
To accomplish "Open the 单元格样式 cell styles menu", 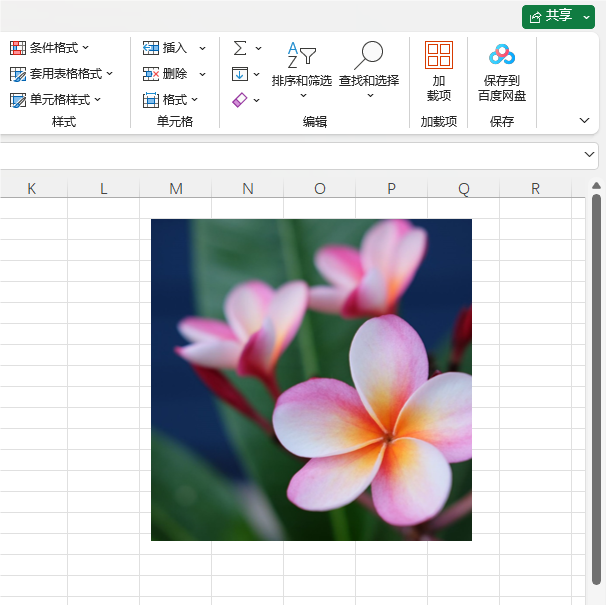I will pyautogui.click(x=55, y=100).
